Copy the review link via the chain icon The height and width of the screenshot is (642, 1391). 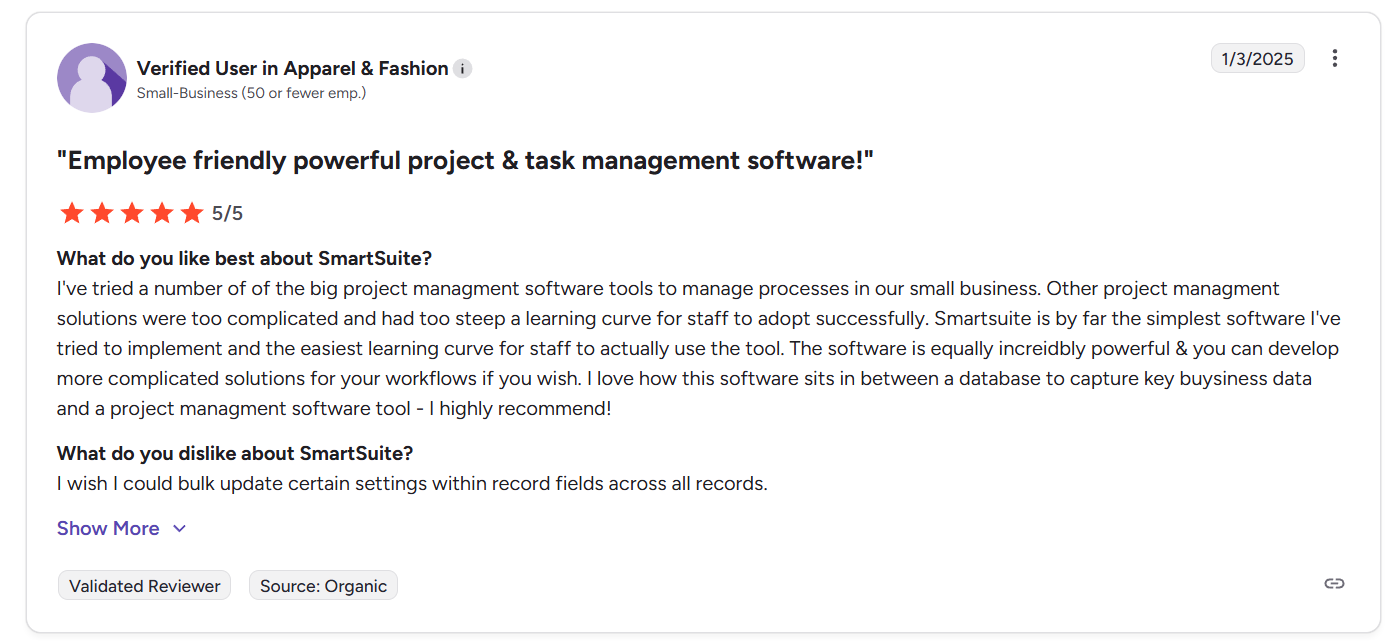(1334, 584)
